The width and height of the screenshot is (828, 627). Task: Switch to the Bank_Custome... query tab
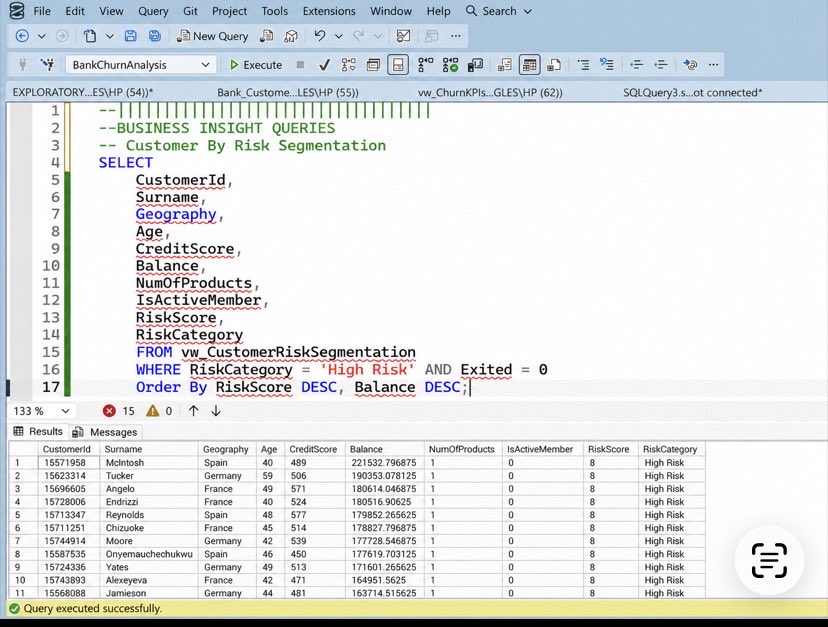pos(288,92)
